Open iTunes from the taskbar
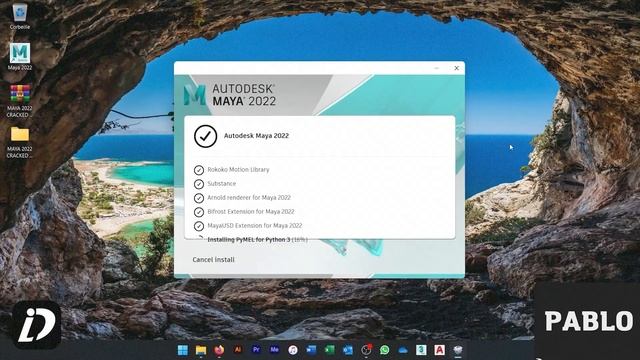The width and height of the screenshot is (640, 360). [x=293, y=350]
